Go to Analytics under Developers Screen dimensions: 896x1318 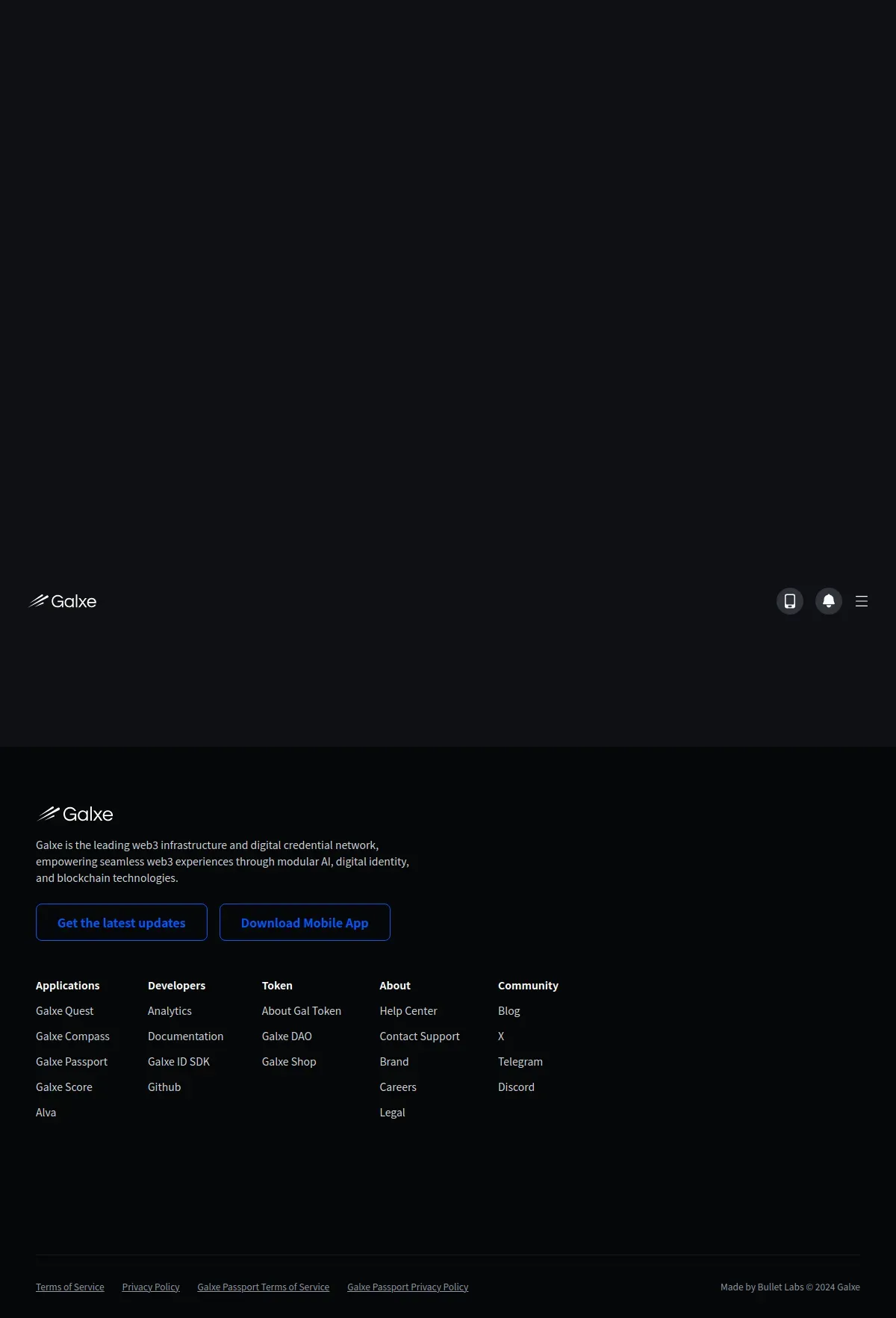click(169, 1011)
